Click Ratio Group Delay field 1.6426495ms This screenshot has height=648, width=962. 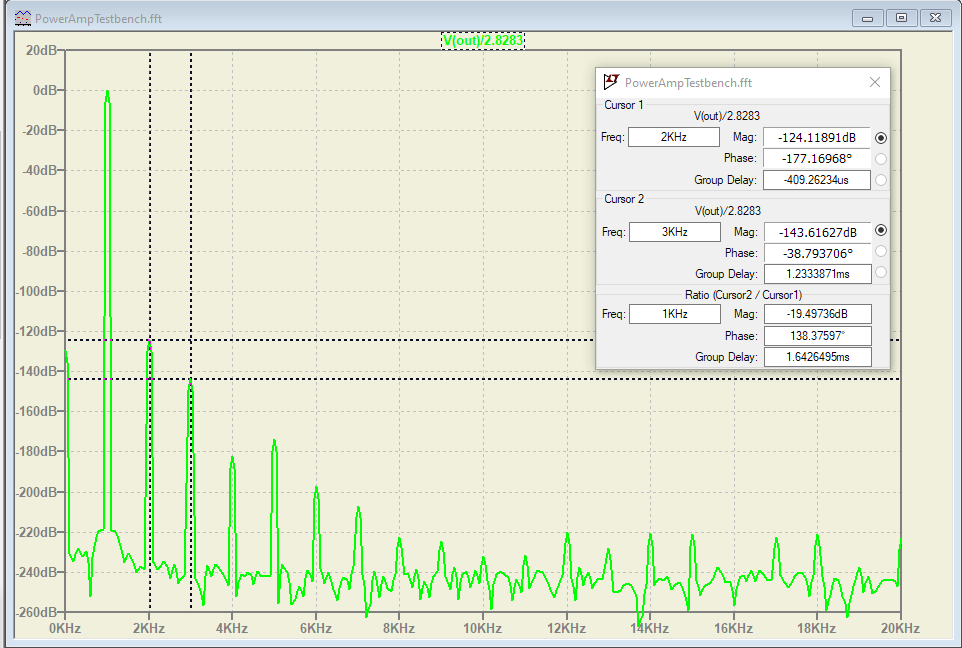[817, 357]
